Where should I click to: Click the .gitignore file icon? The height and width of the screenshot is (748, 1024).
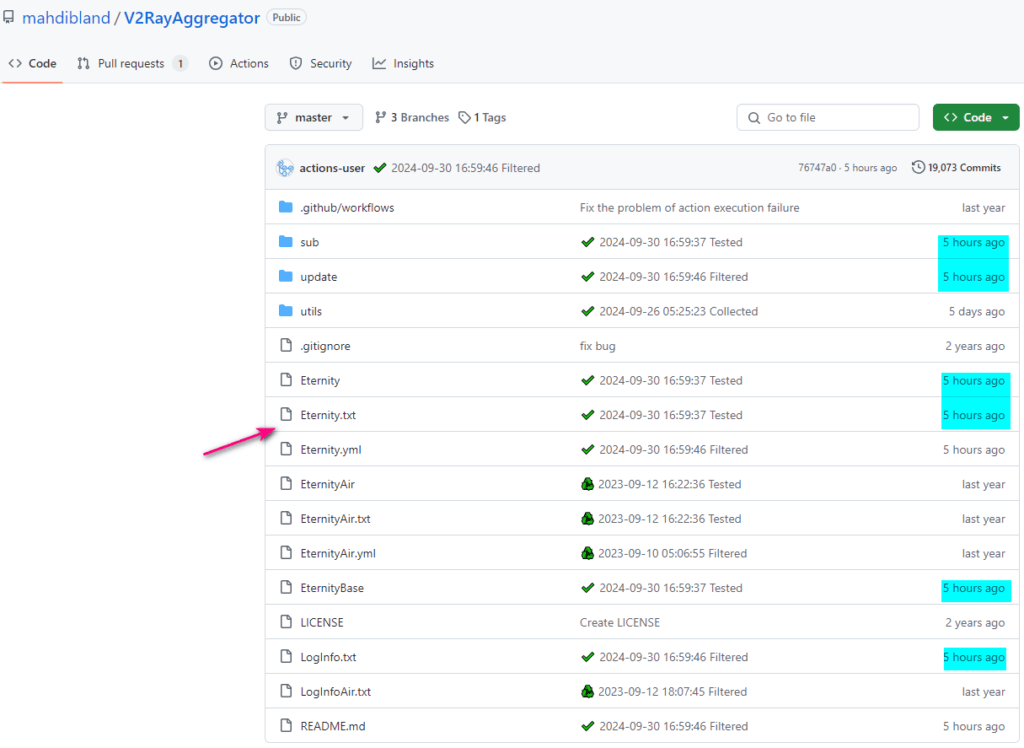285,345
